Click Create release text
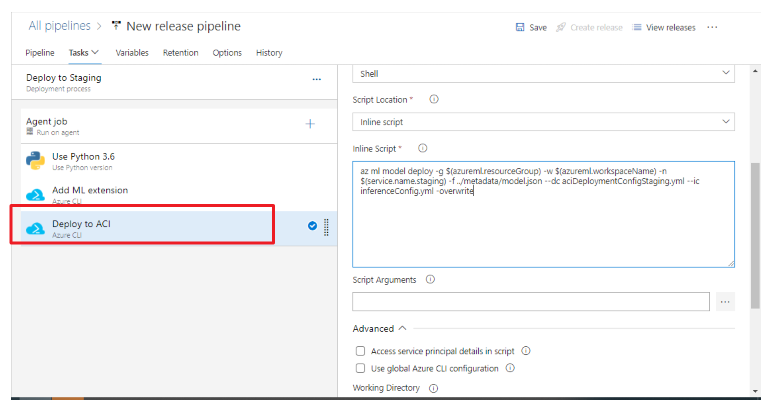The width and height of the screenshot is (763, 403). tap(596, 28)
